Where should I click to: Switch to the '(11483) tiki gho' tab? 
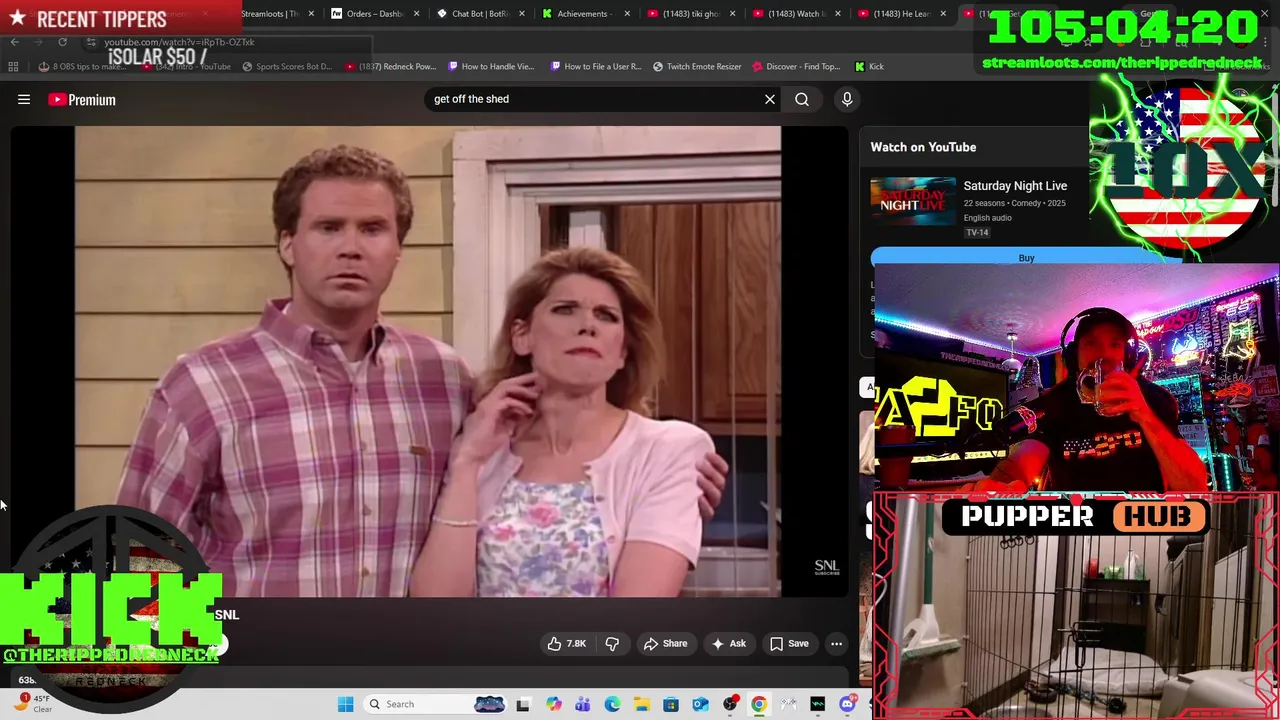(690, 14)
